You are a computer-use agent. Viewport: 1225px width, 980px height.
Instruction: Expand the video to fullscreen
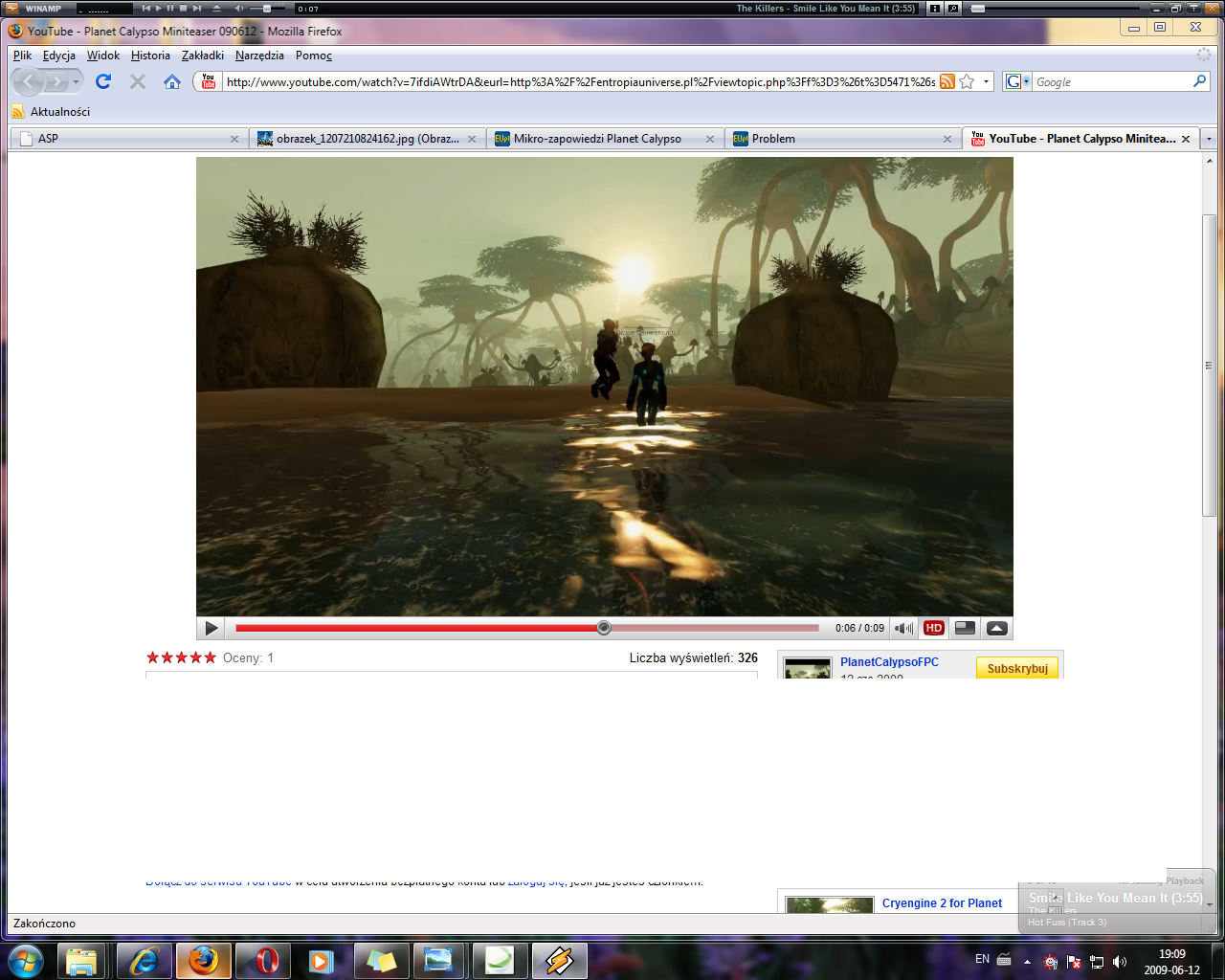tap(996, 629)
